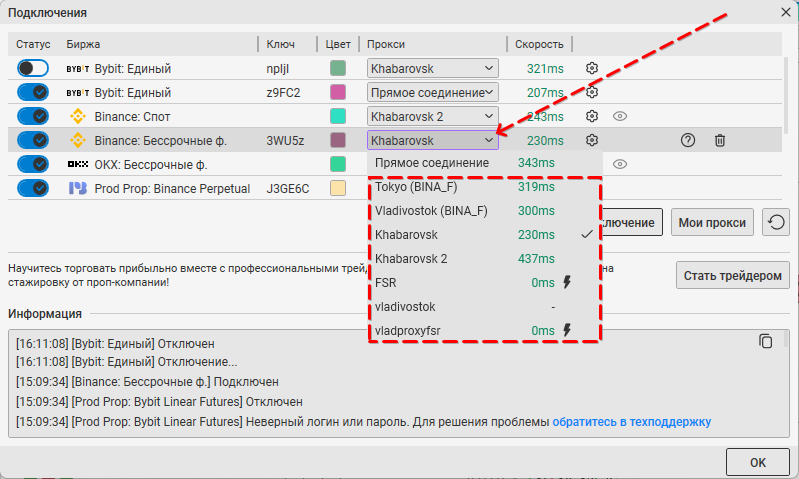Viewport: 799px width, 479px height.
Task: Choose Vladivostok (BINA_F) proxy option
Action: pyautogui.click(x=431, y=211)
